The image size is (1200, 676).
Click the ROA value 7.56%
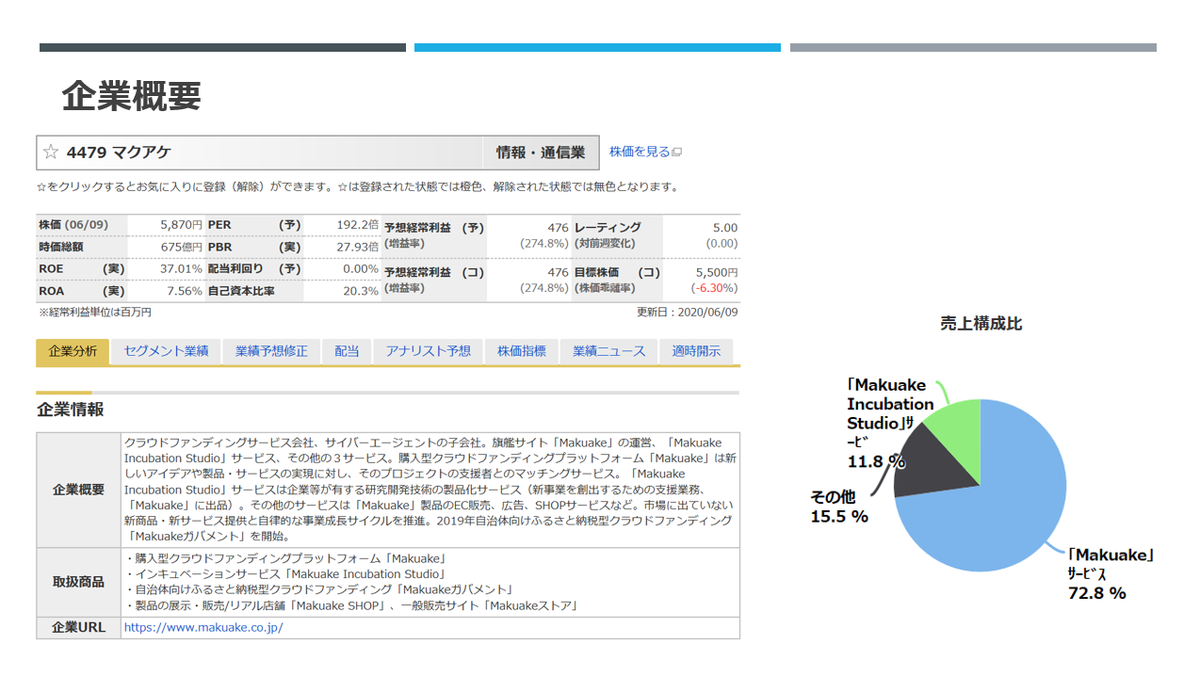[184, 291]
